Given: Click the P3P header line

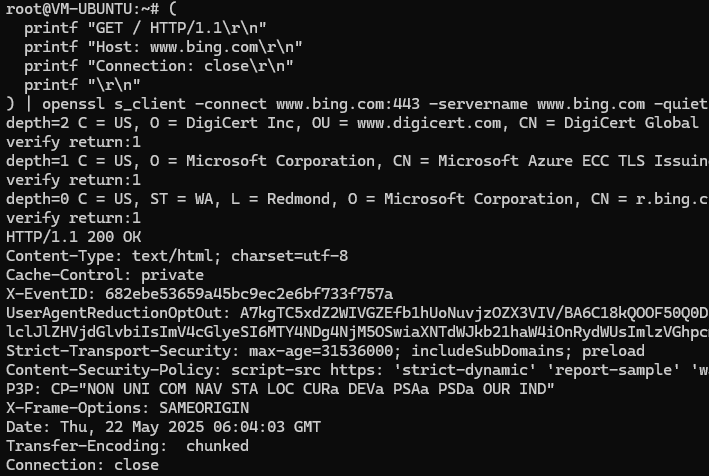Looking at the screenshot, I should pos(280,389).
